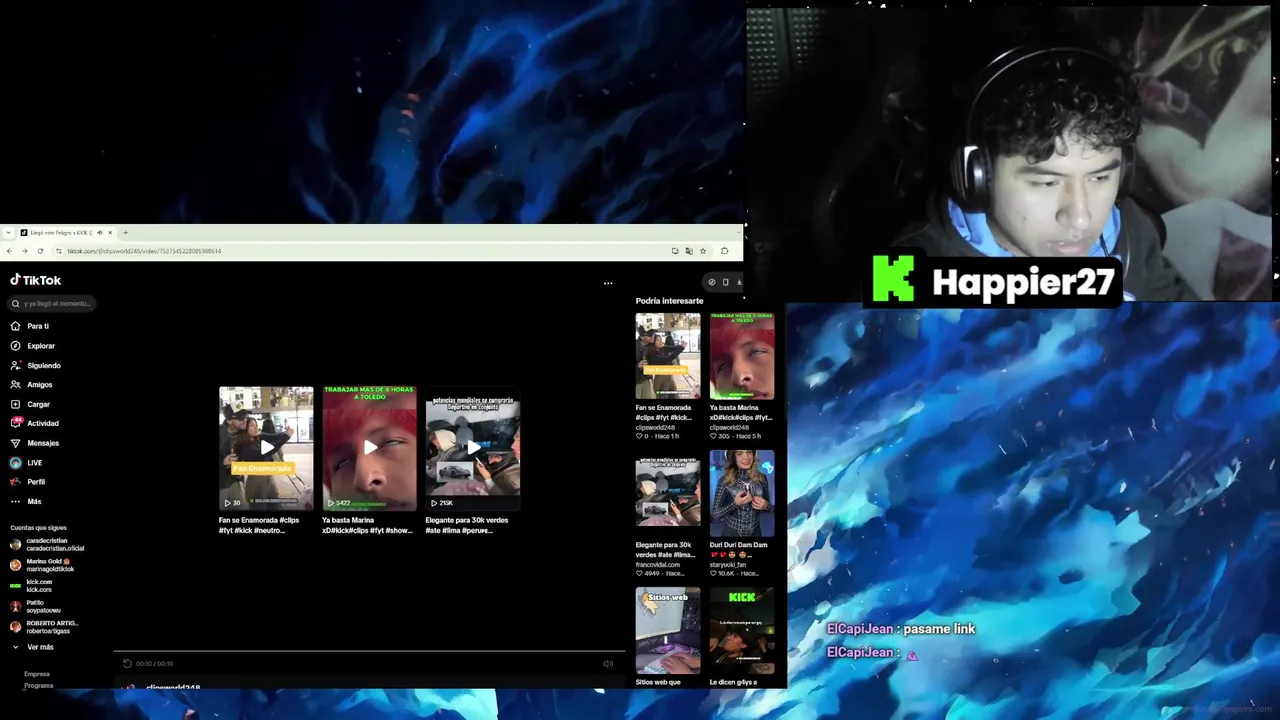Open the kick.com followed account
This screenshot has height=720, width=1280.
[31, 585]
